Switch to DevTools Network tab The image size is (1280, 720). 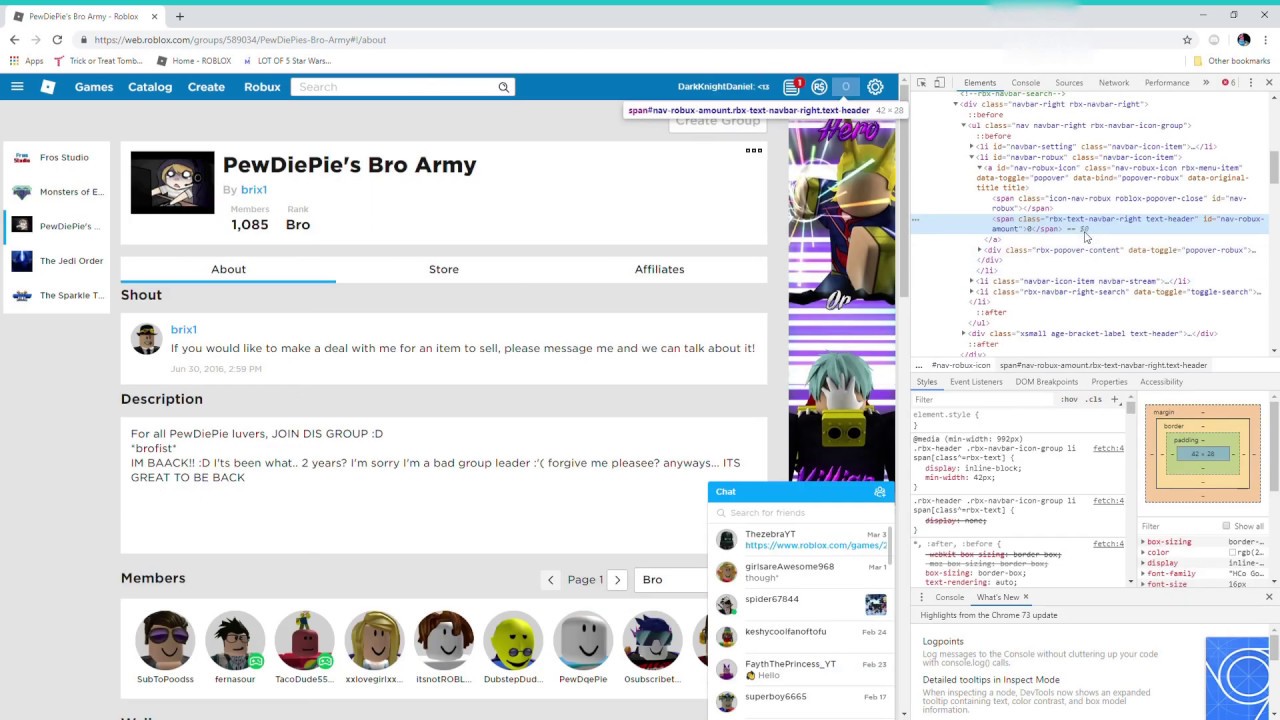(1113, 83)
